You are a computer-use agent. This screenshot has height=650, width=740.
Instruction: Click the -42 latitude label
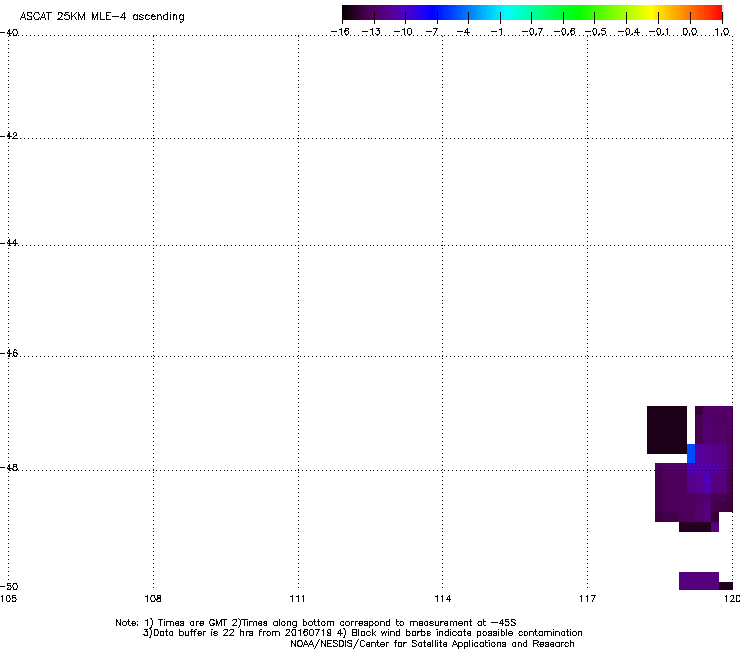click(x=9, y=135)
